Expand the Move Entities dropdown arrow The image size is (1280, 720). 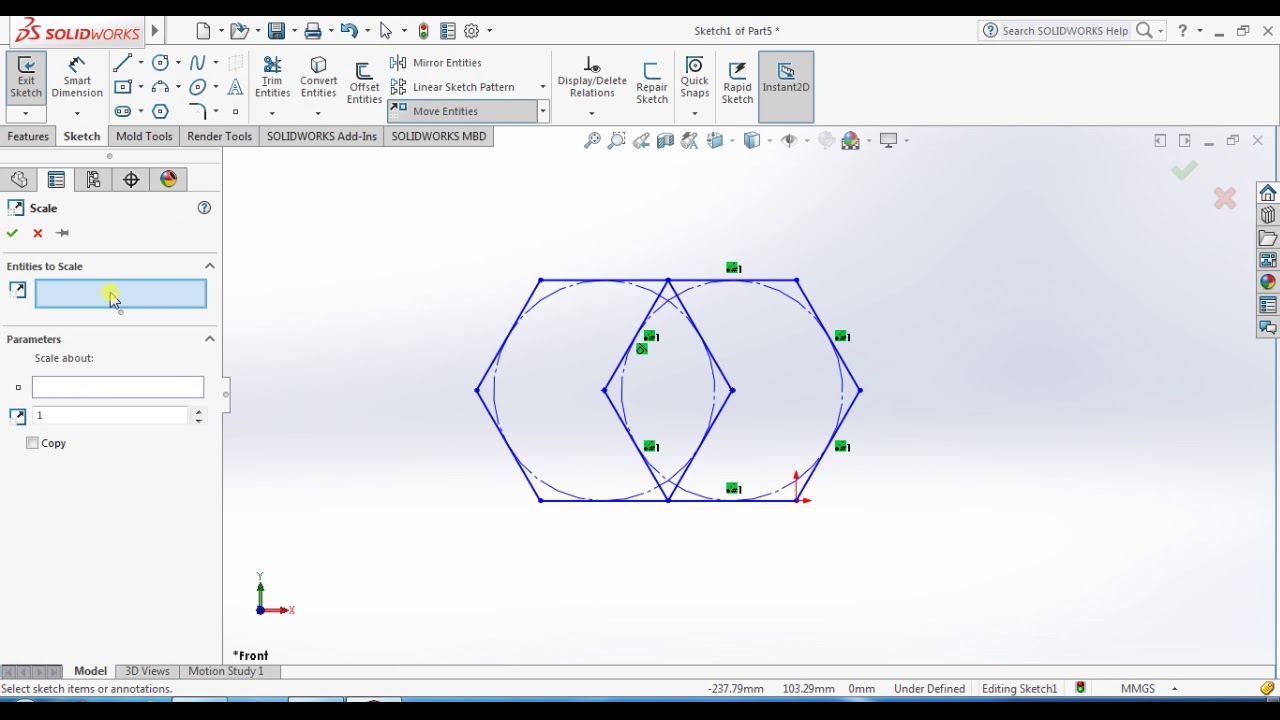[x=543, y=111]
